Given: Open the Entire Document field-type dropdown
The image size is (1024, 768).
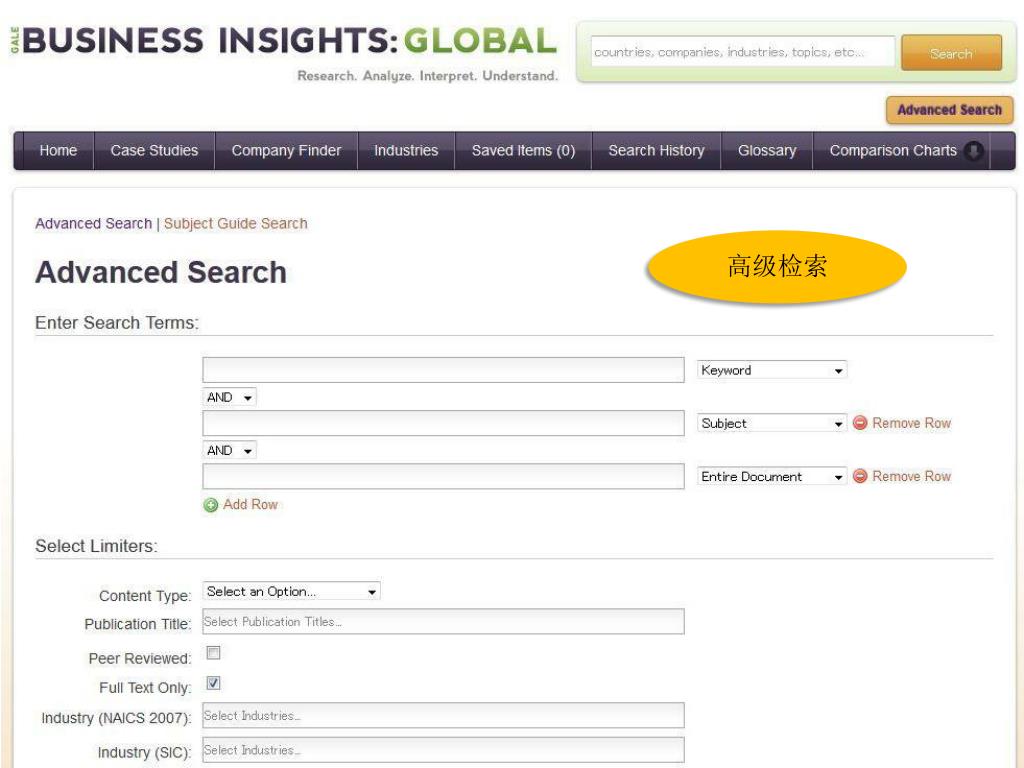Looking at the screenshot, I should [772, 477].
